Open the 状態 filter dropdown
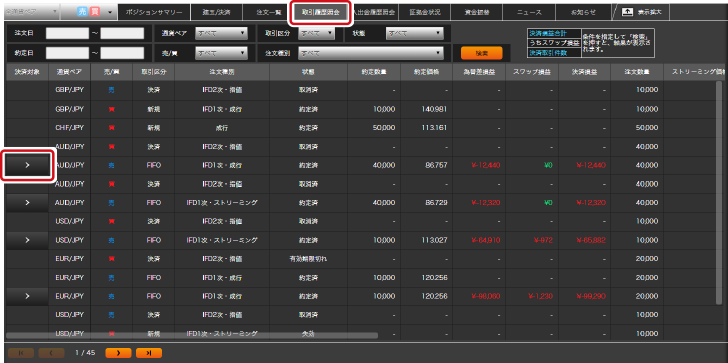The image size is (728, 363). (x=415, y=33)
